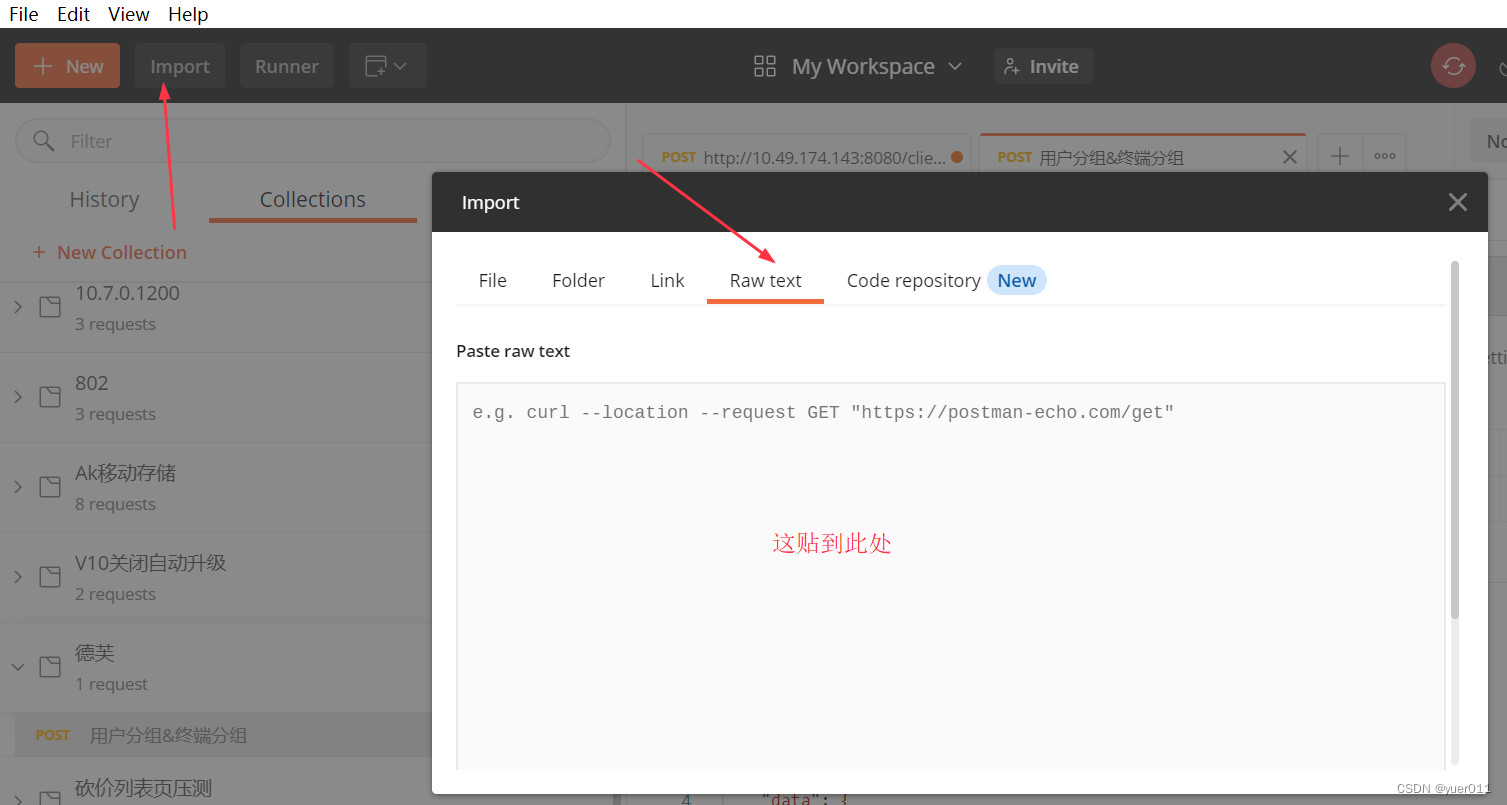Click folder icon of 德芙 collection
Image resolution: width=1507 pixels, height=805 pixels.
[x=50, y=667]
